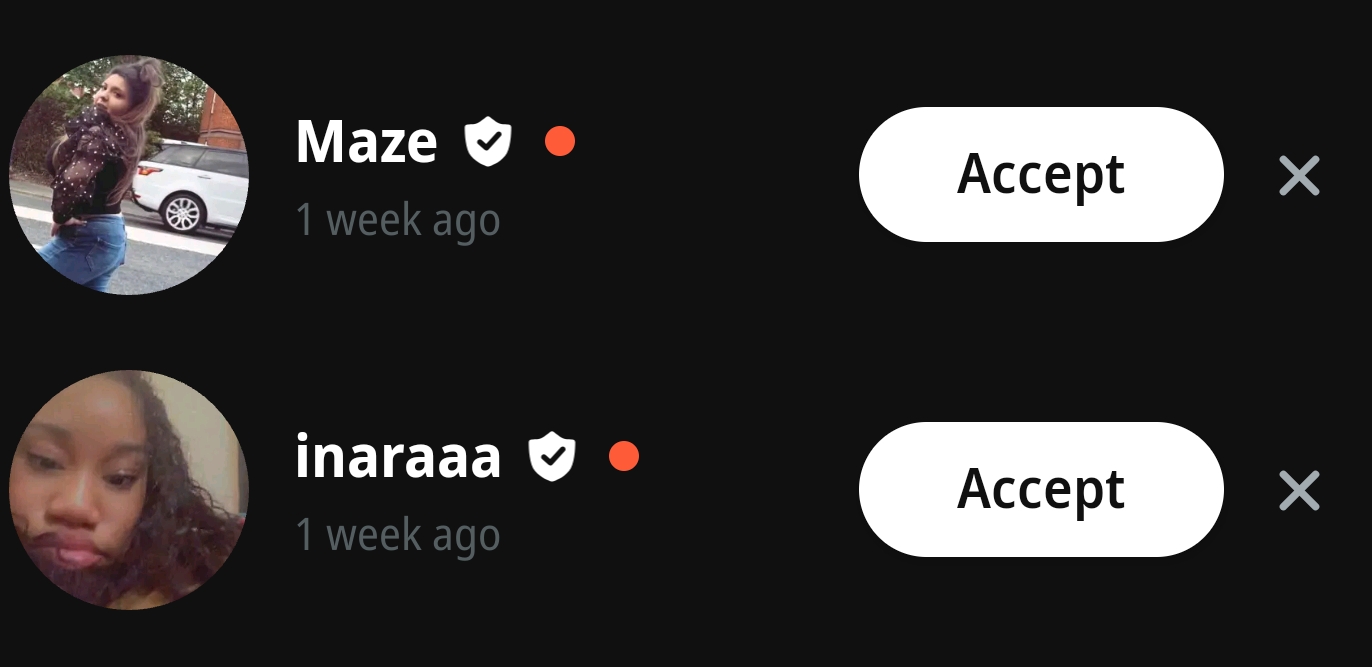
Task: Click the '1 week ago' timestamp under inaraaa
Action: coord(398,535)
